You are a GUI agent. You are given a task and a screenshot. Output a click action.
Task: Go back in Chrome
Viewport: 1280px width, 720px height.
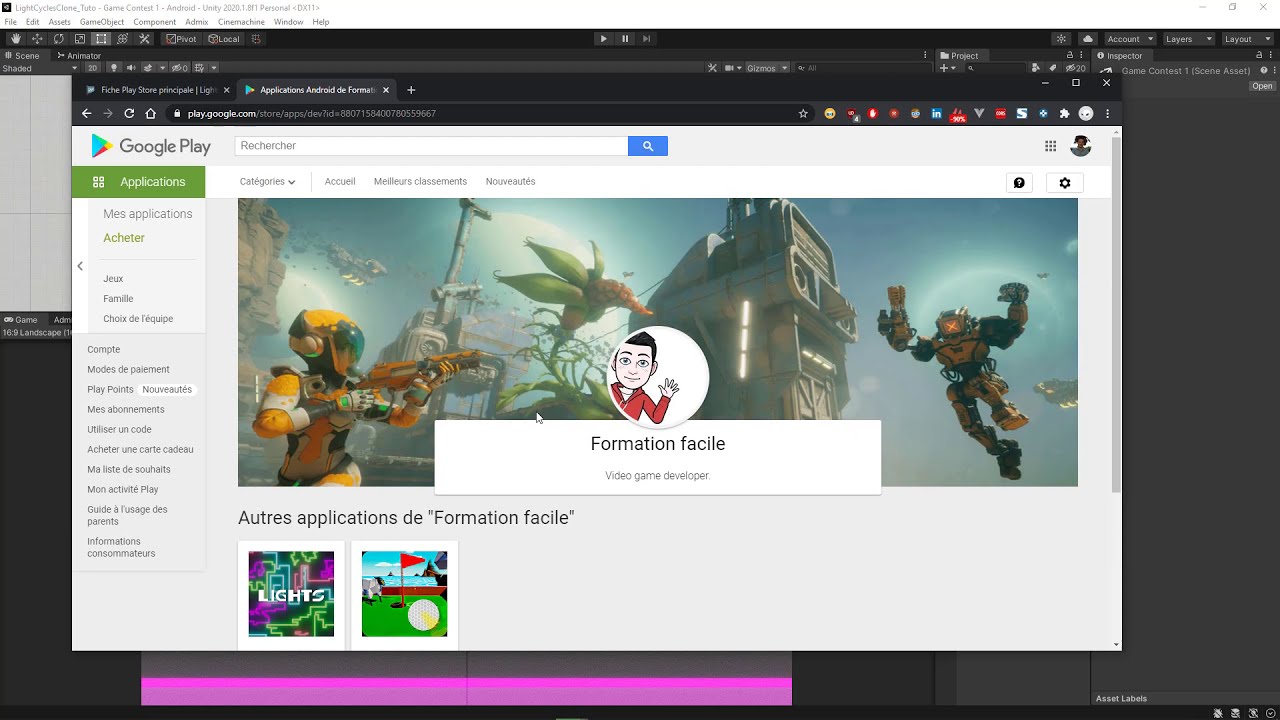pyautogui.click(x=86, y=114)
